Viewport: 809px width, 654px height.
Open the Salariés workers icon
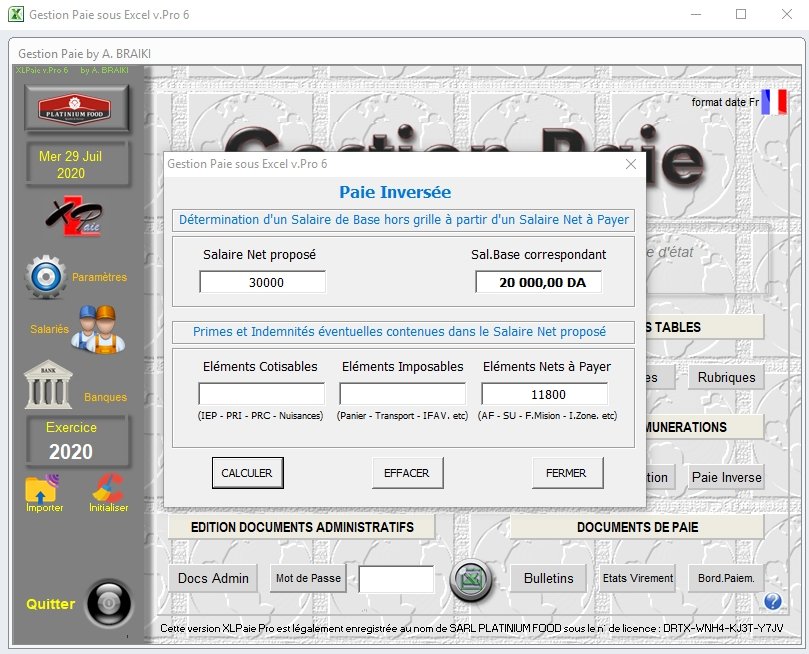pos(96,328)
